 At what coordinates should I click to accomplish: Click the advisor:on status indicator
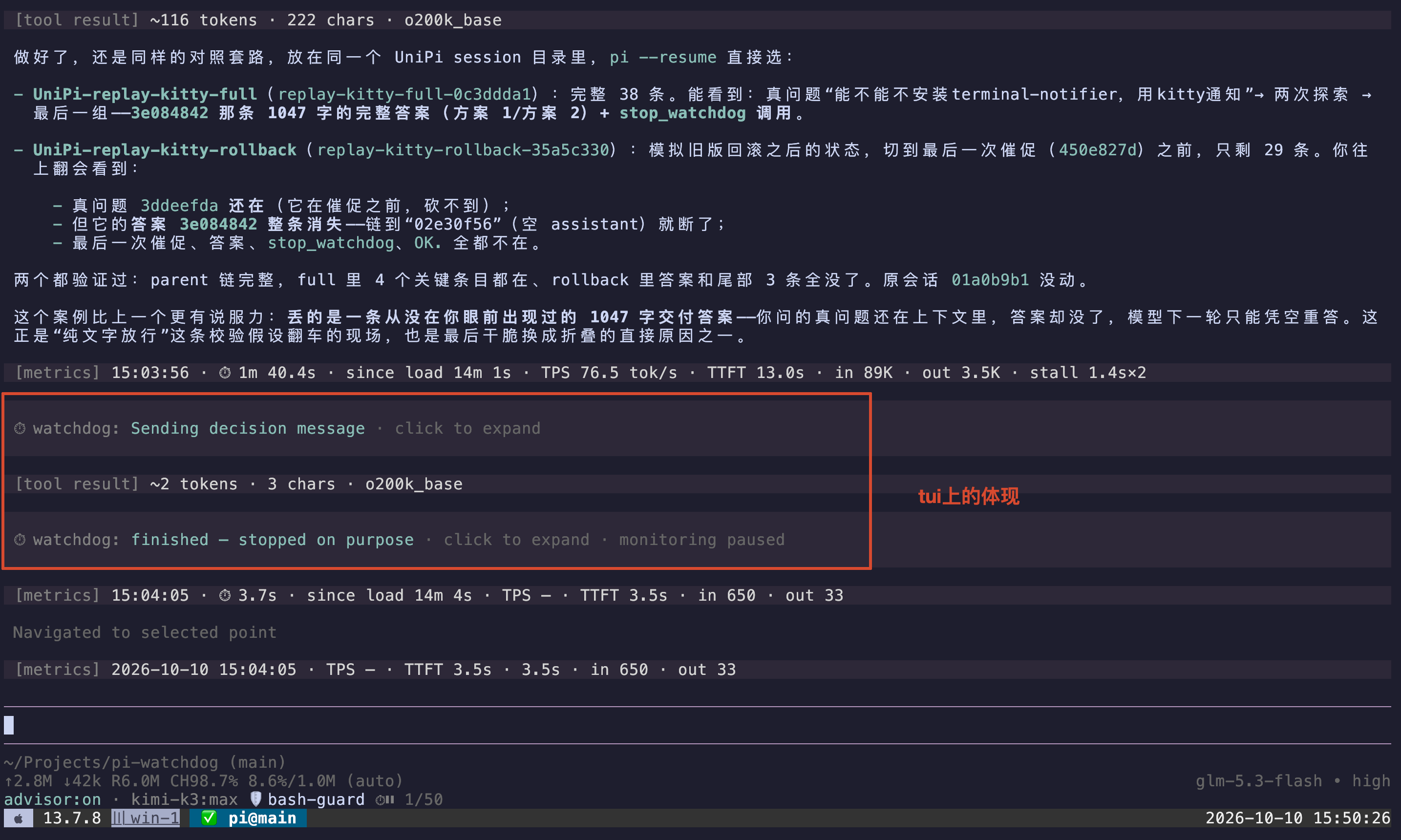[x=53, y=799]
